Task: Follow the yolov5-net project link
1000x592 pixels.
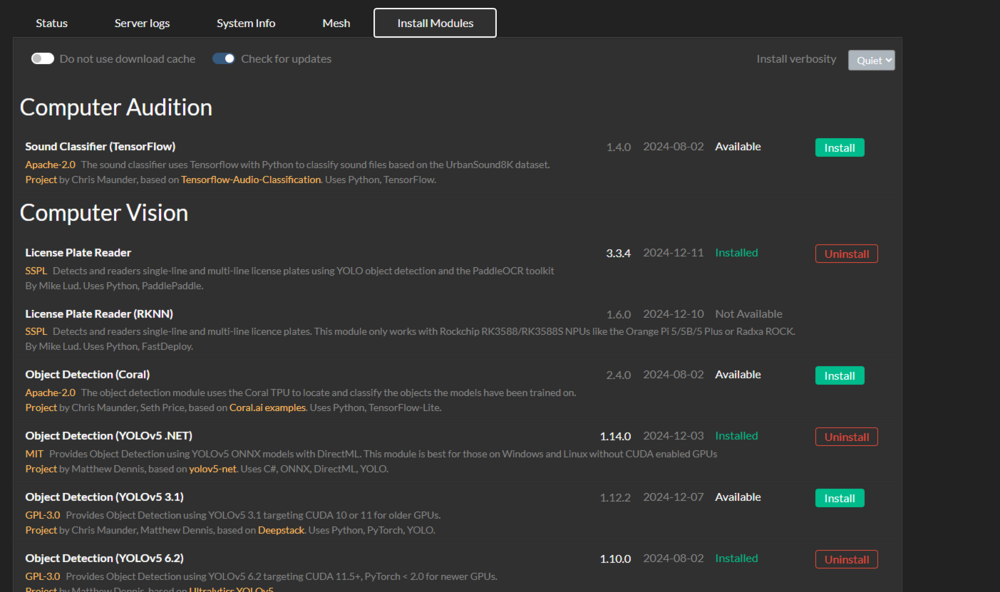Action: pos(212,469)
